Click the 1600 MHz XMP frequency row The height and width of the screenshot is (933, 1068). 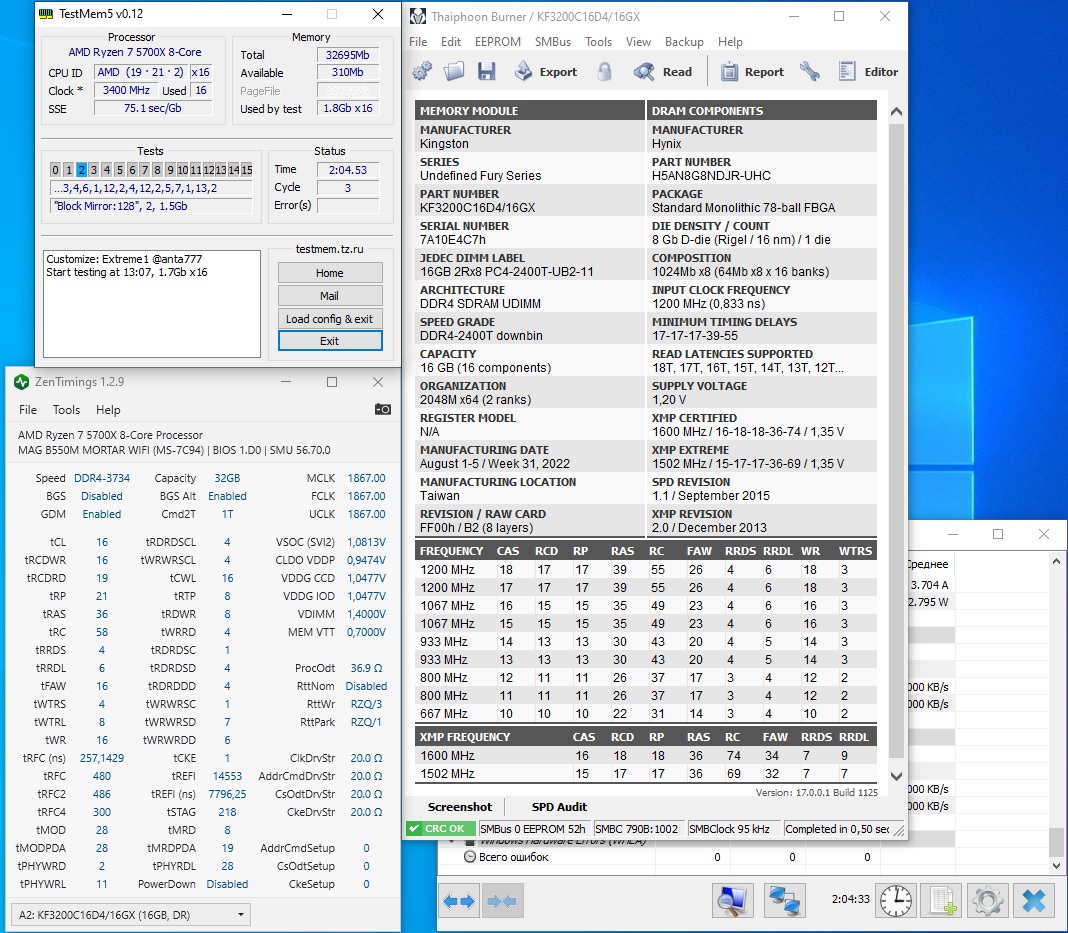[646, 755]
